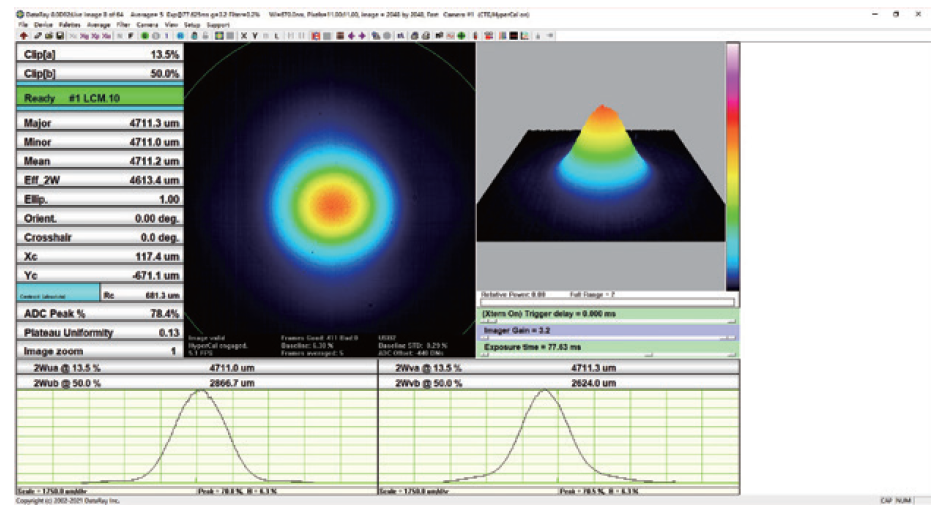This screenshot has height=512, width=949.
Task: Click the cyan Centroid button beside Rc
Action: pyautogui.click(x=58, y=295)
